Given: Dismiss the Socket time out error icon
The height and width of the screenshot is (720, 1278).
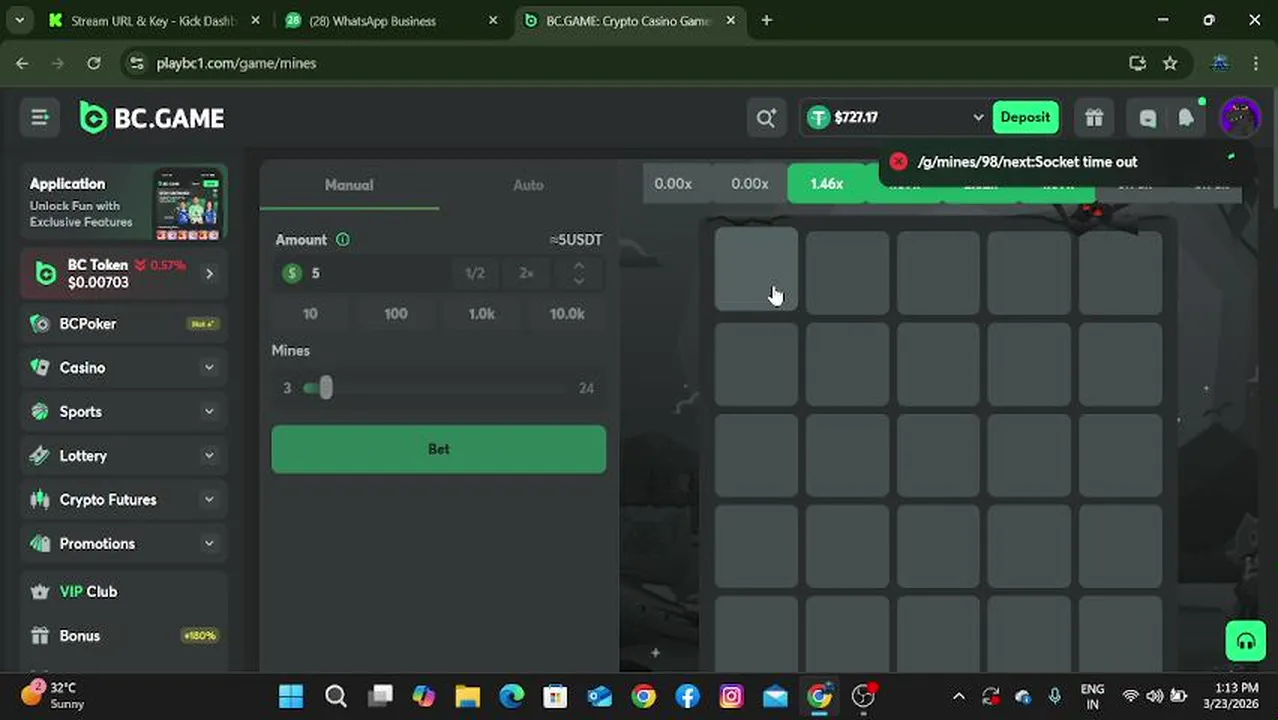Looking at the screenshot, I should (x=898, y=162).
